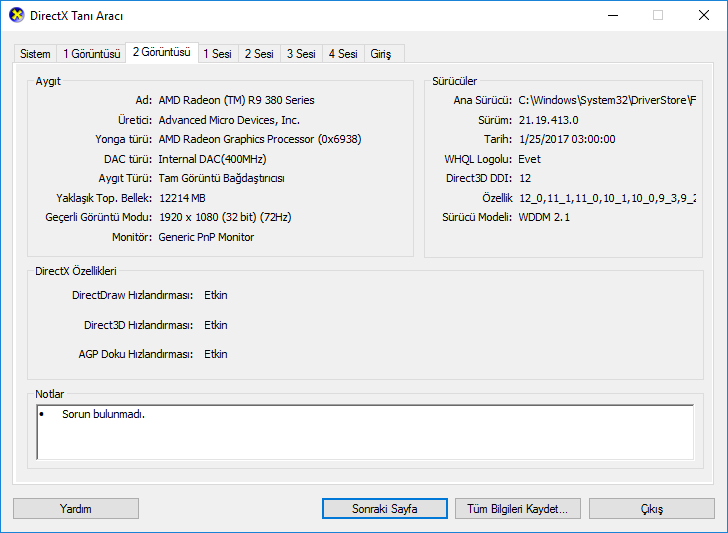Screen dimensions: 728x533
Task: Click the Generic PnP Monitor value
Action: click(206, 237)
